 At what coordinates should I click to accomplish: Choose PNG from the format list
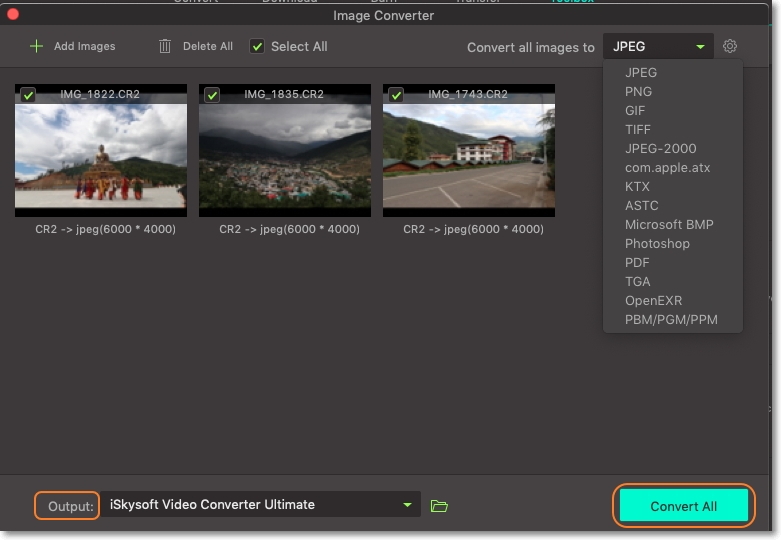638,92
